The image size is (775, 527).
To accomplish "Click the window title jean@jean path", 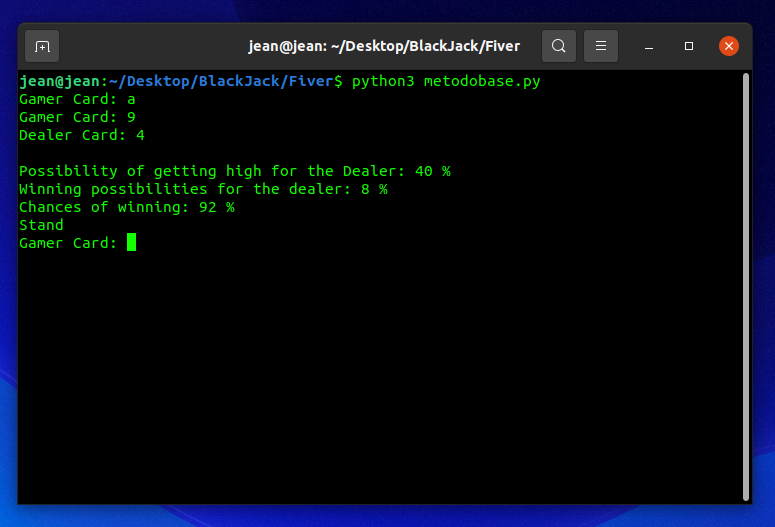I will (384, 46).
